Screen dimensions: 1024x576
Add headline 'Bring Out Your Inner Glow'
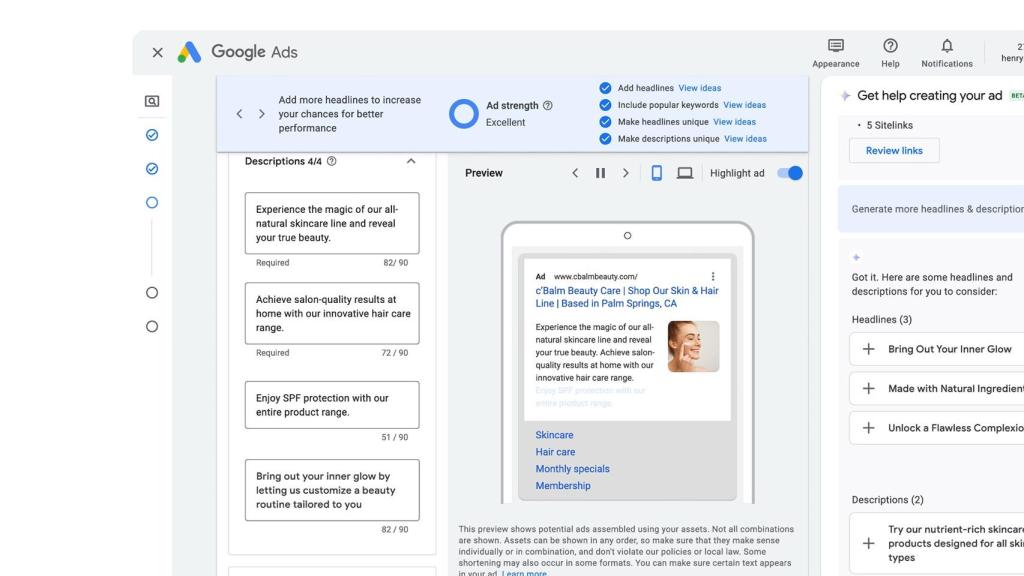[x=868, y=349]
